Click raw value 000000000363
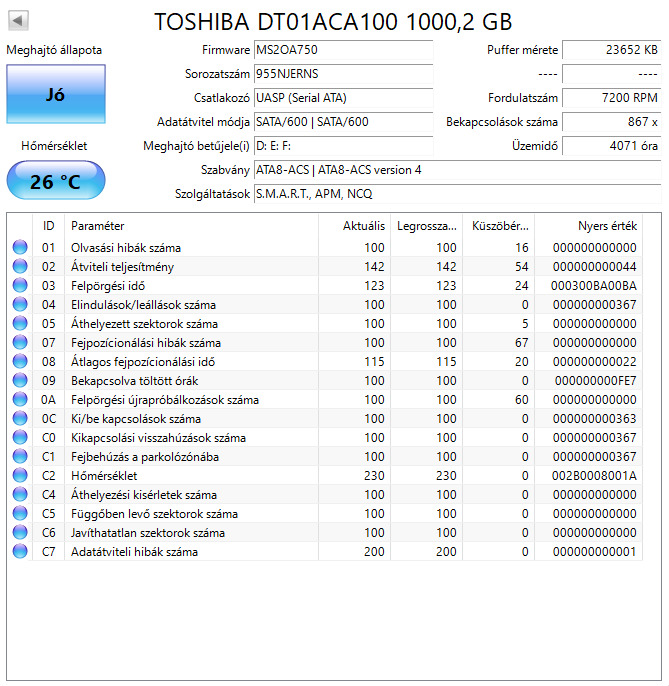Screen dimensions: 669x686 pos(595,419)
